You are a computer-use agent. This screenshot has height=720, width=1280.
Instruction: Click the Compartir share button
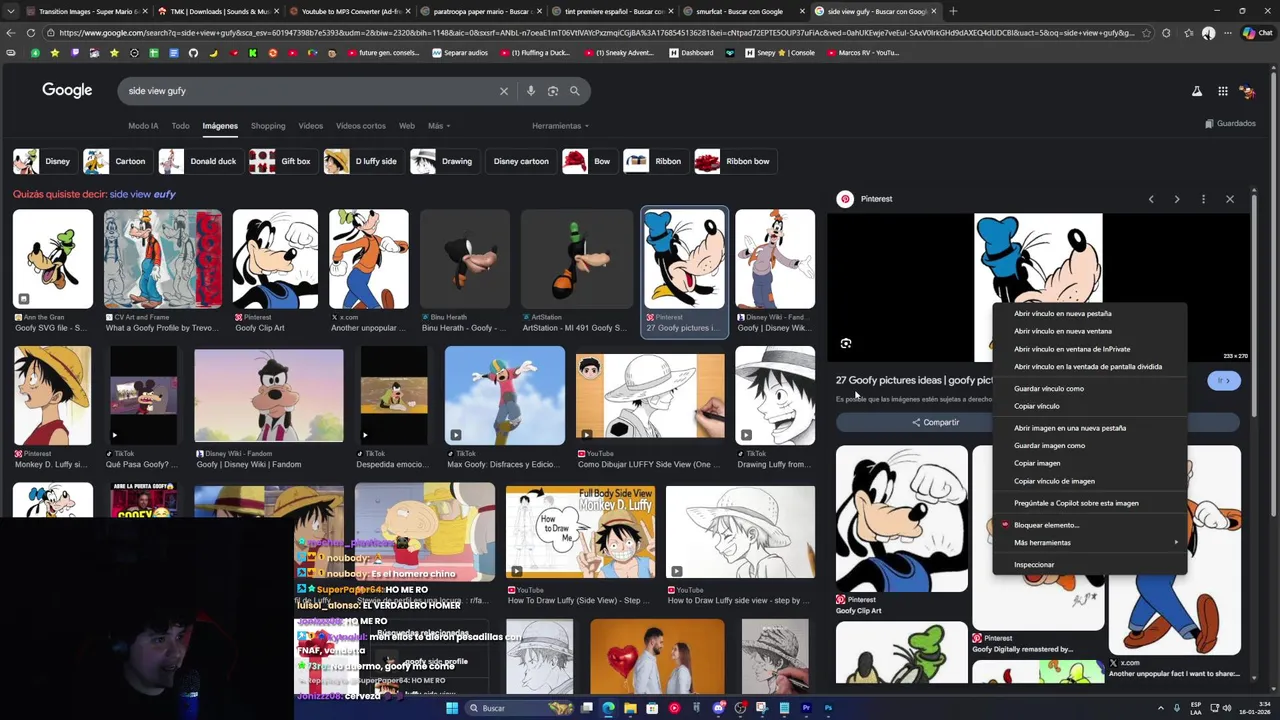935,422
